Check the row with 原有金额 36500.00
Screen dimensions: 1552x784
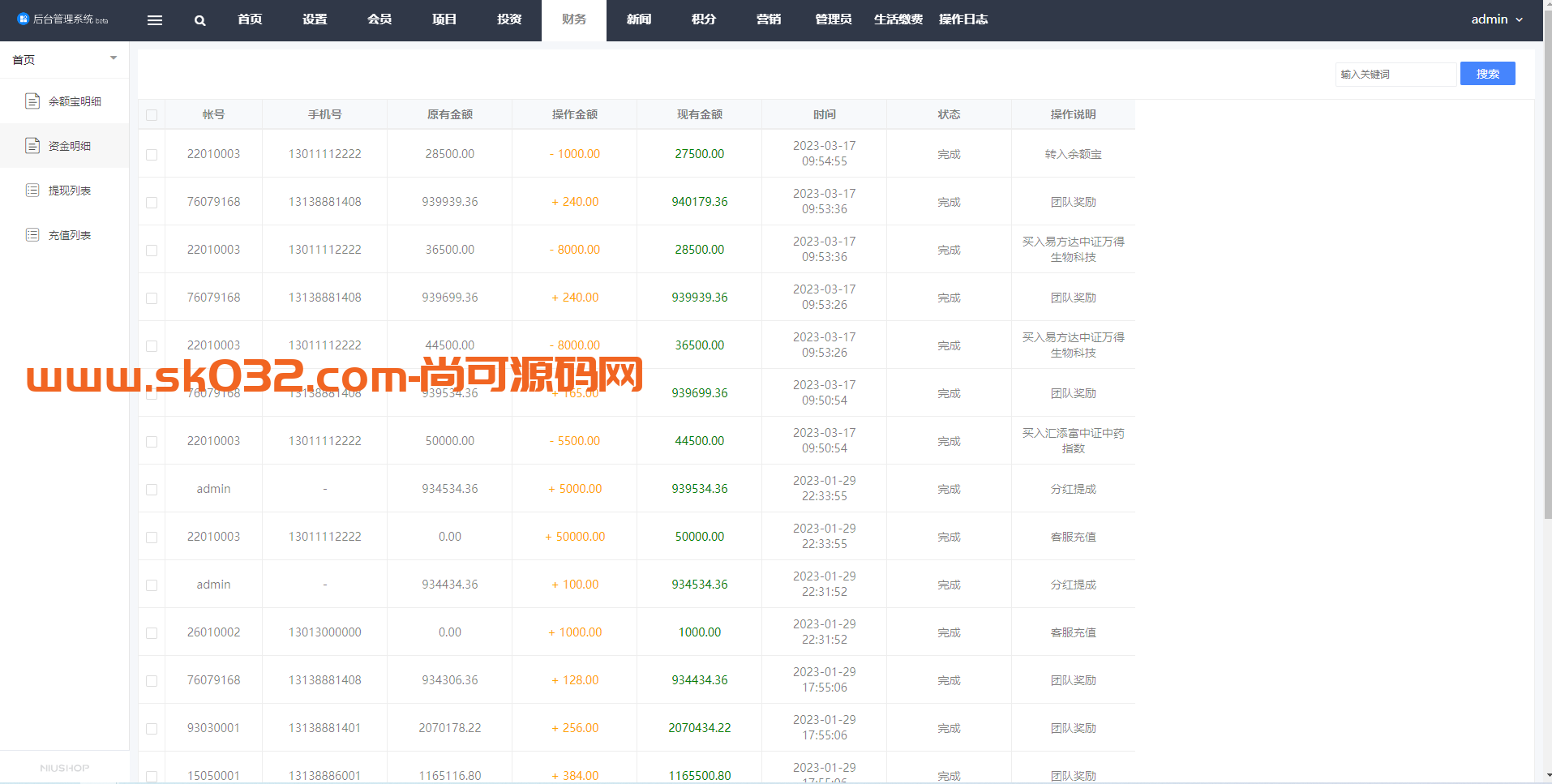point(152,250)
